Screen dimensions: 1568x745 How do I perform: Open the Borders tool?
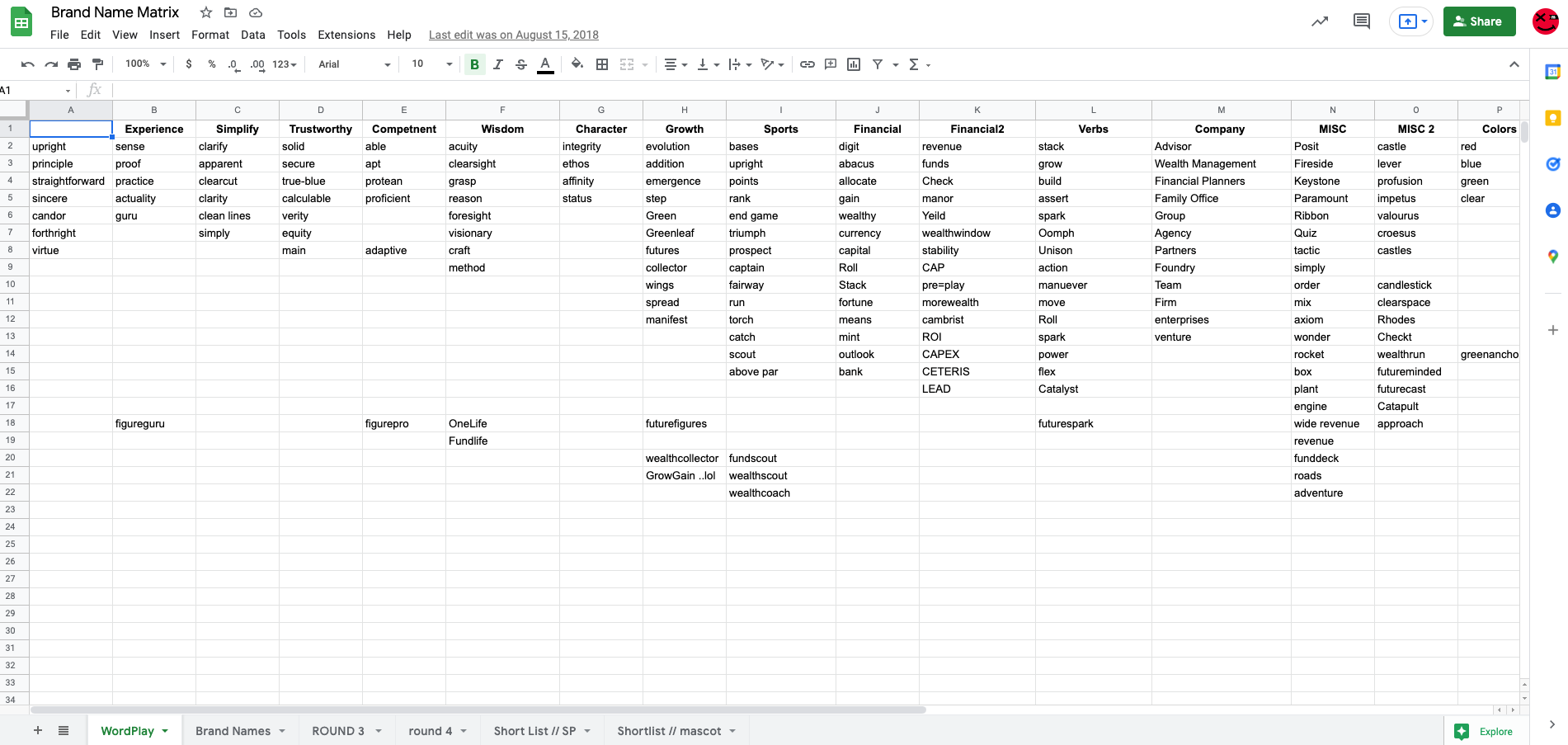pyautogui.click(x=601, y=64)
